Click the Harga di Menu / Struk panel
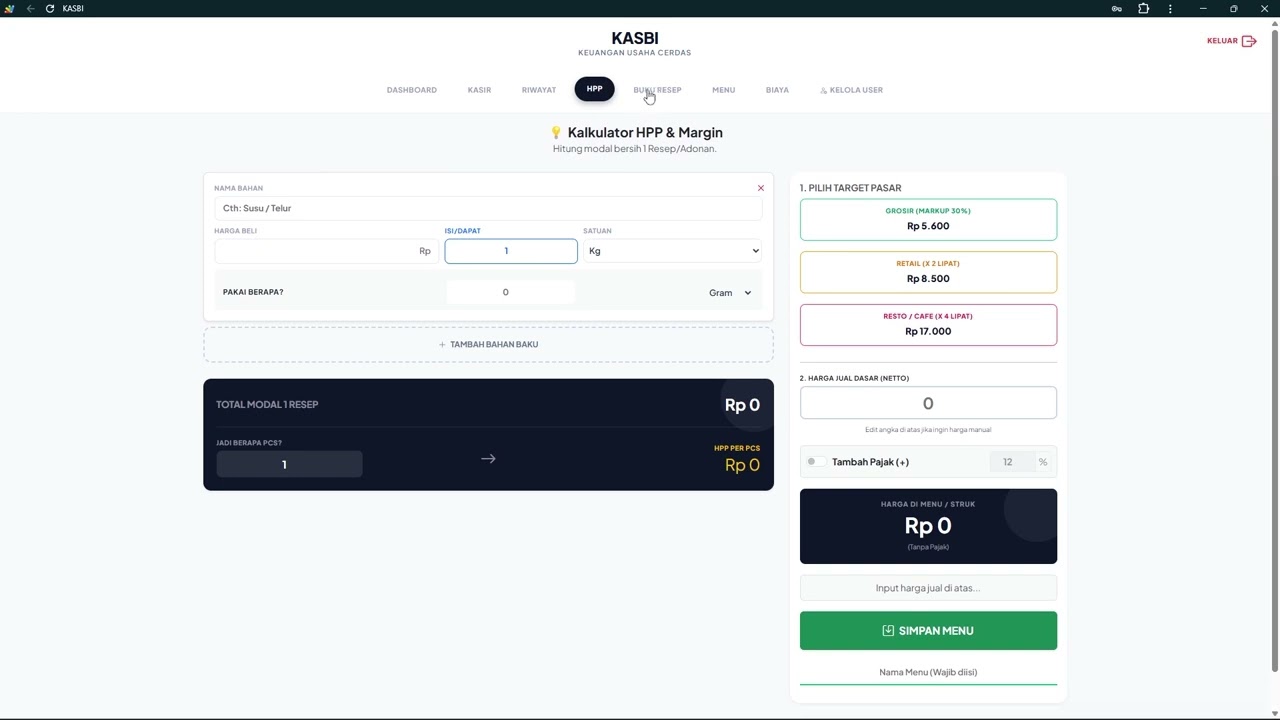This screenshot has height=720, width=1280. [928, 526]
